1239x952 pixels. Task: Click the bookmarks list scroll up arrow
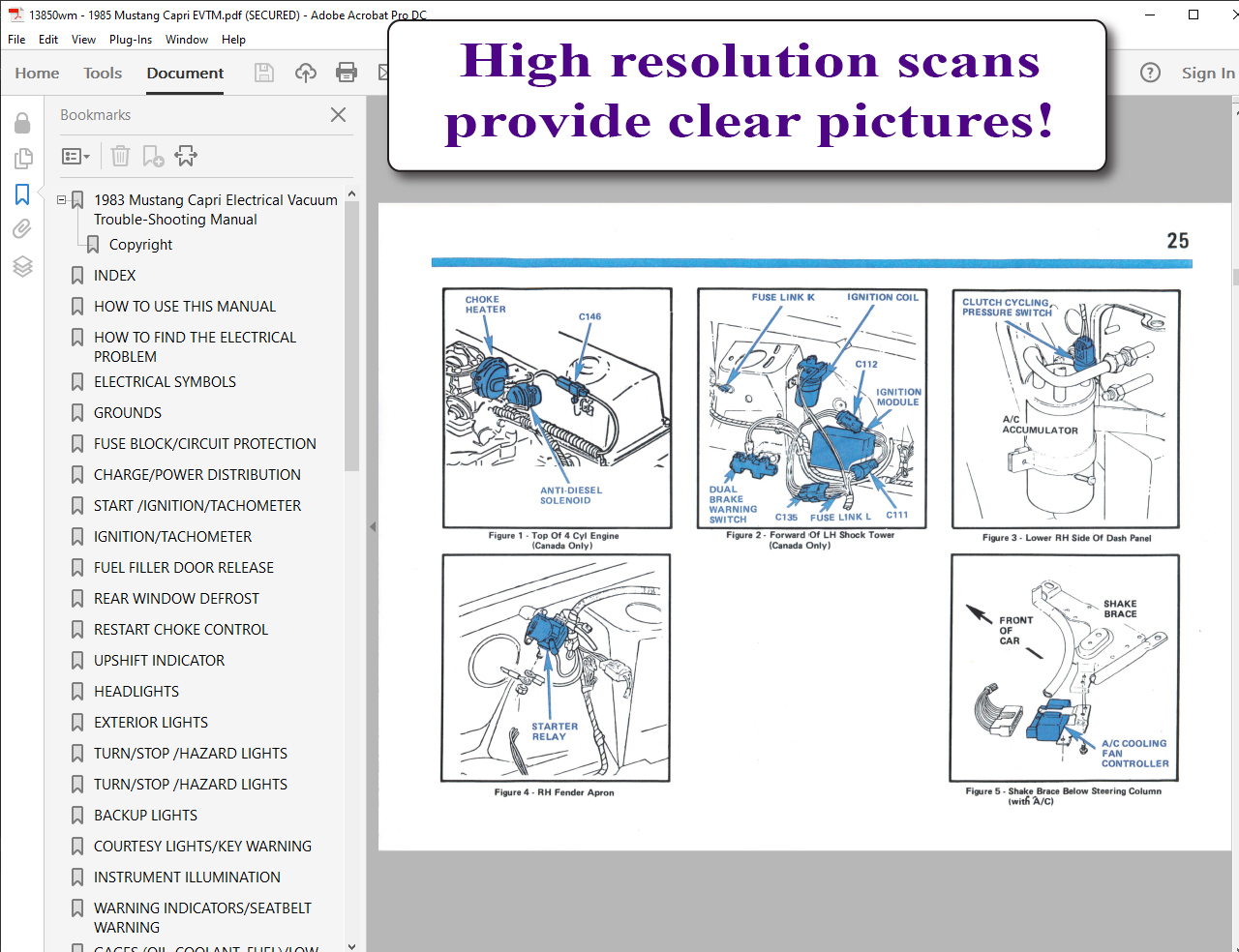pos(351,193)
